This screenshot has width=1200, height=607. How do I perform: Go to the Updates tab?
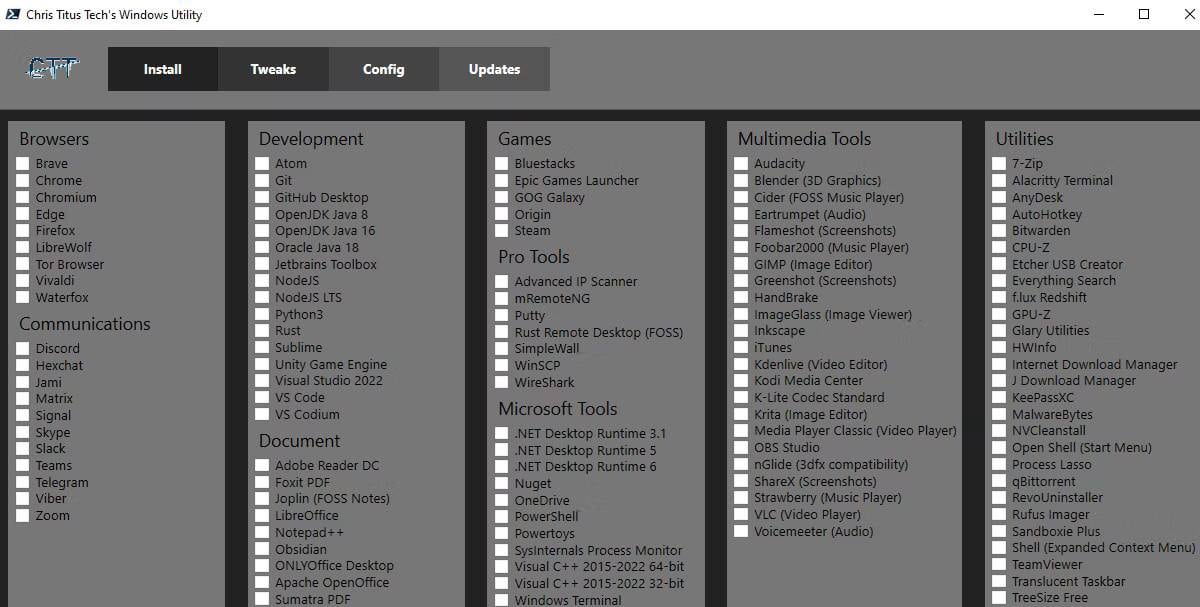coord(493,69)
